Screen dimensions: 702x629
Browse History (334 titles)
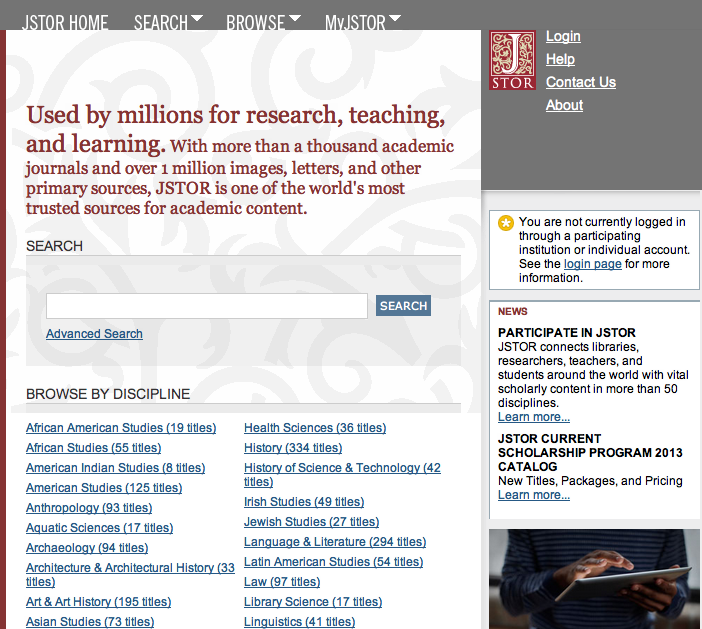pyautogui.click(x=293, y=448)
